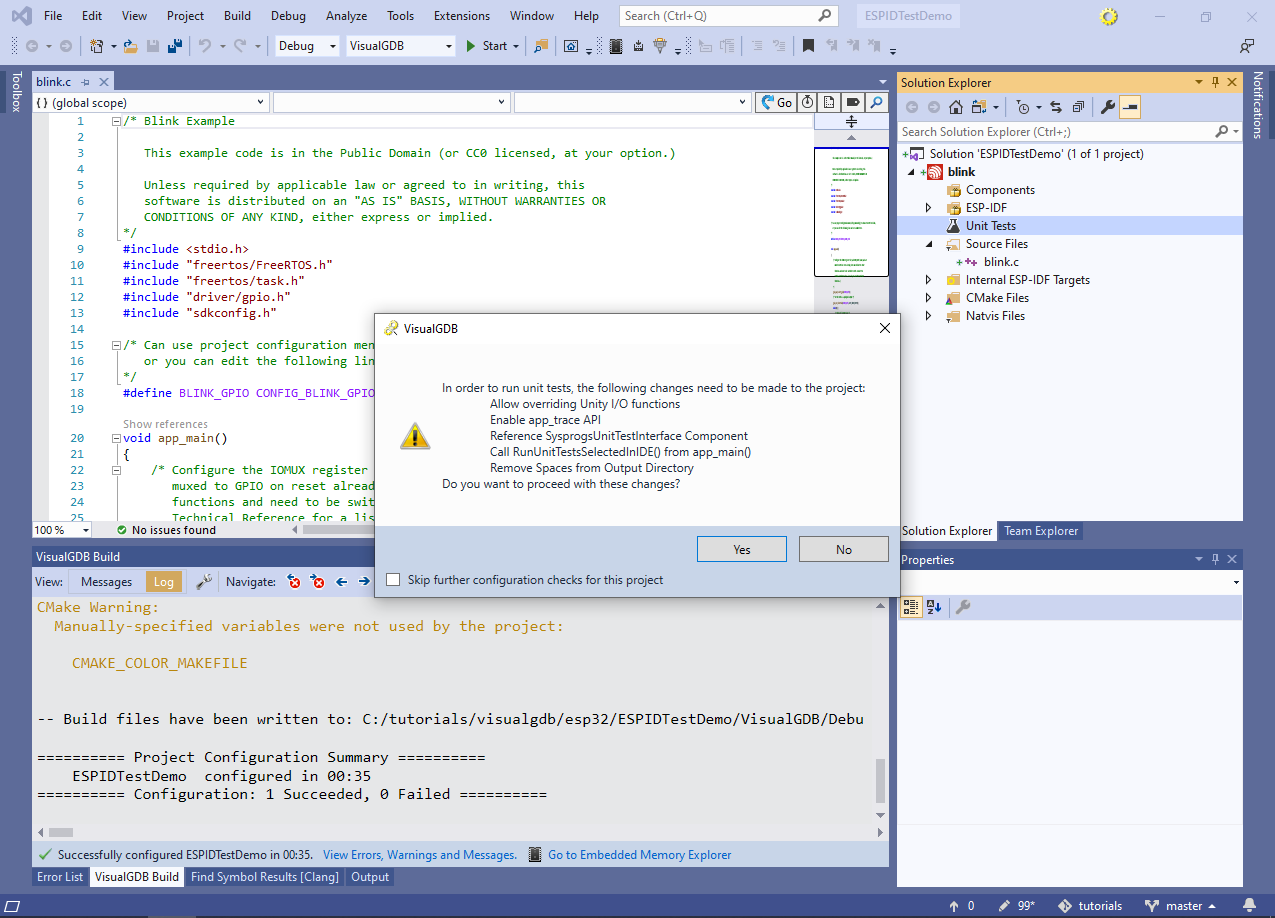Close the VisualGDB dialog

pos(884,328)
